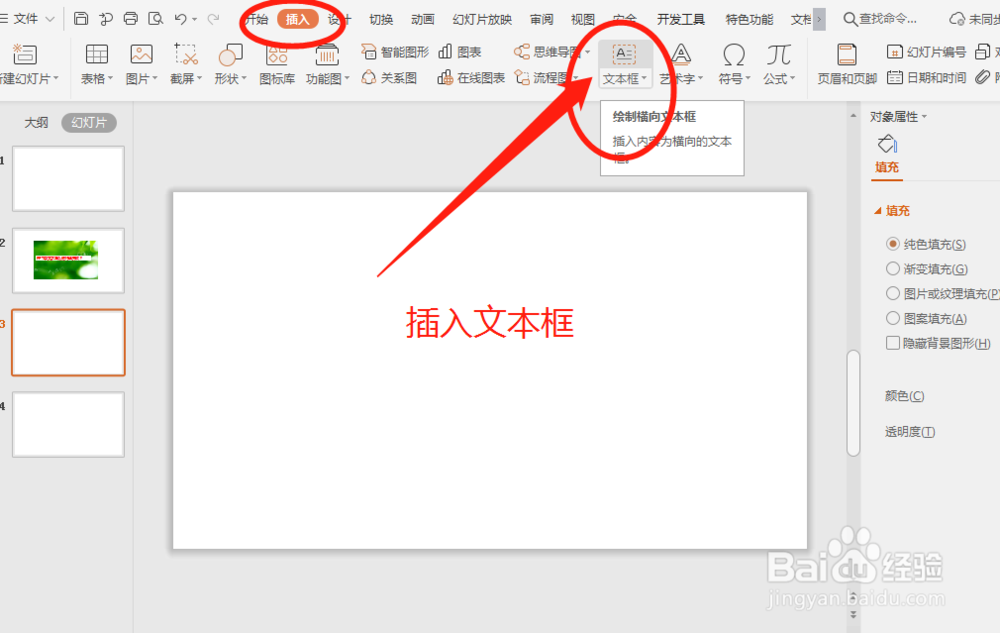Click the 新建幻灯片 new slide icon

pyautogui.click(x=25, y=54)
